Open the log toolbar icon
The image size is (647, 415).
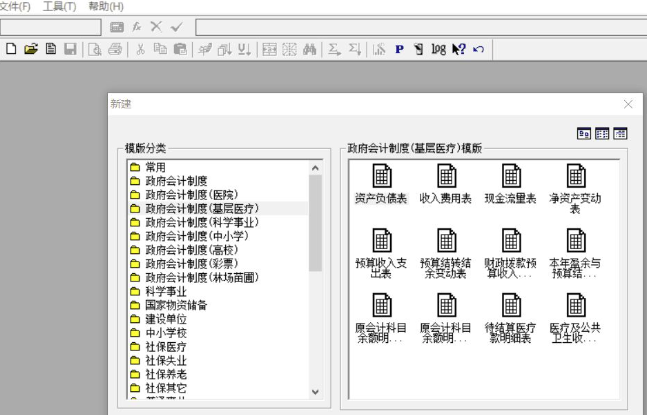[x=438, y=50]
